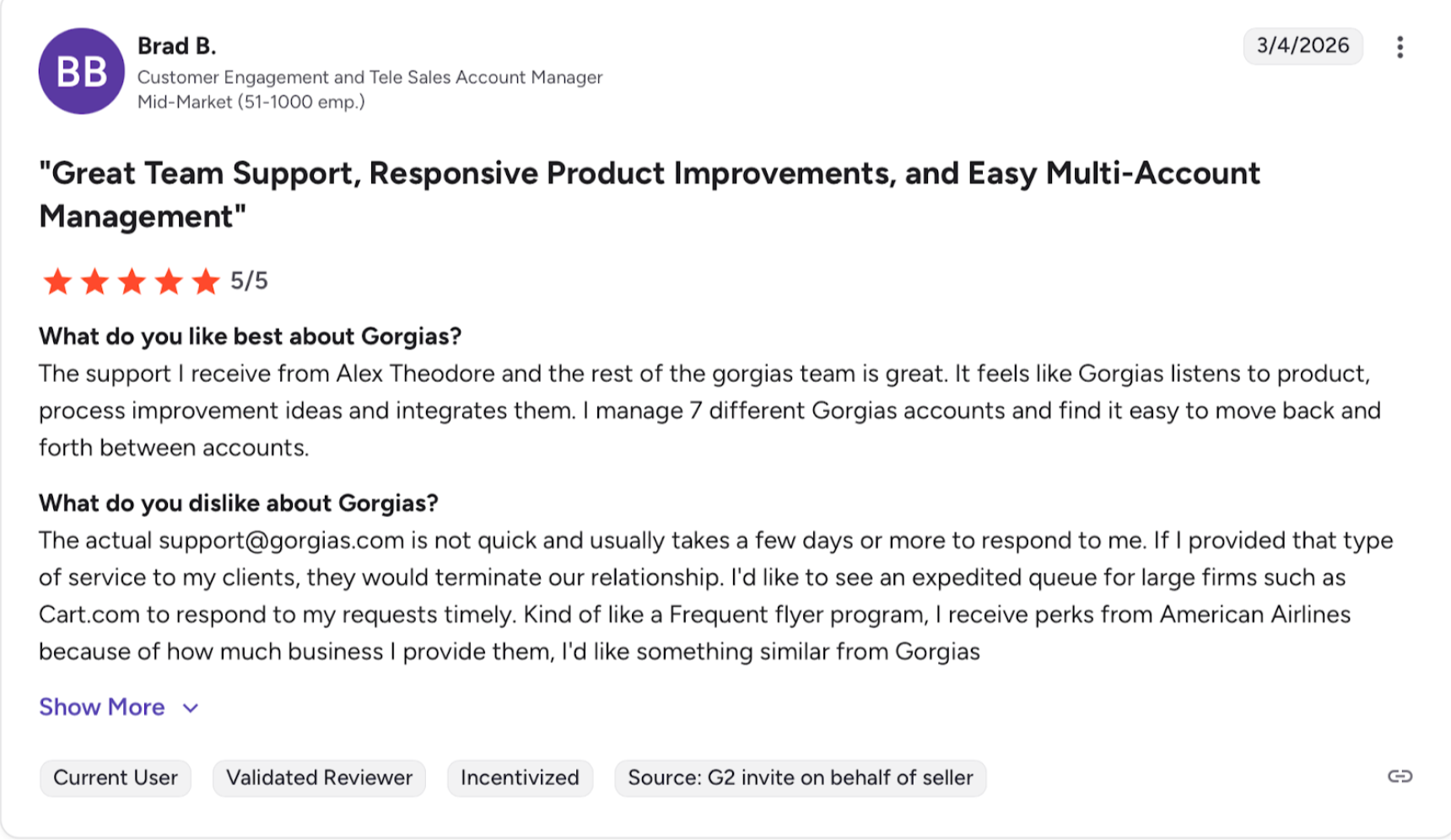Click the first rating star
The image size is (1451, 840).
point(57,282)
